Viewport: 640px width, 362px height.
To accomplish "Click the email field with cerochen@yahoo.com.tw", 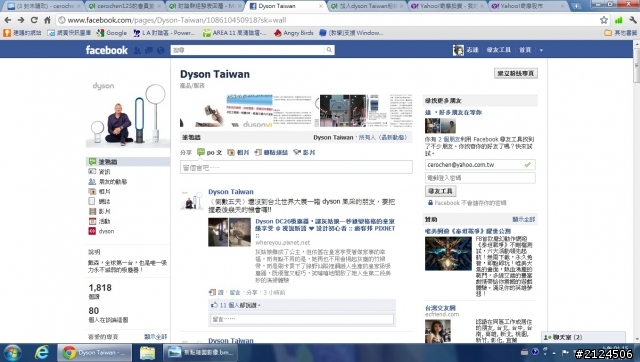I will 480,164.
